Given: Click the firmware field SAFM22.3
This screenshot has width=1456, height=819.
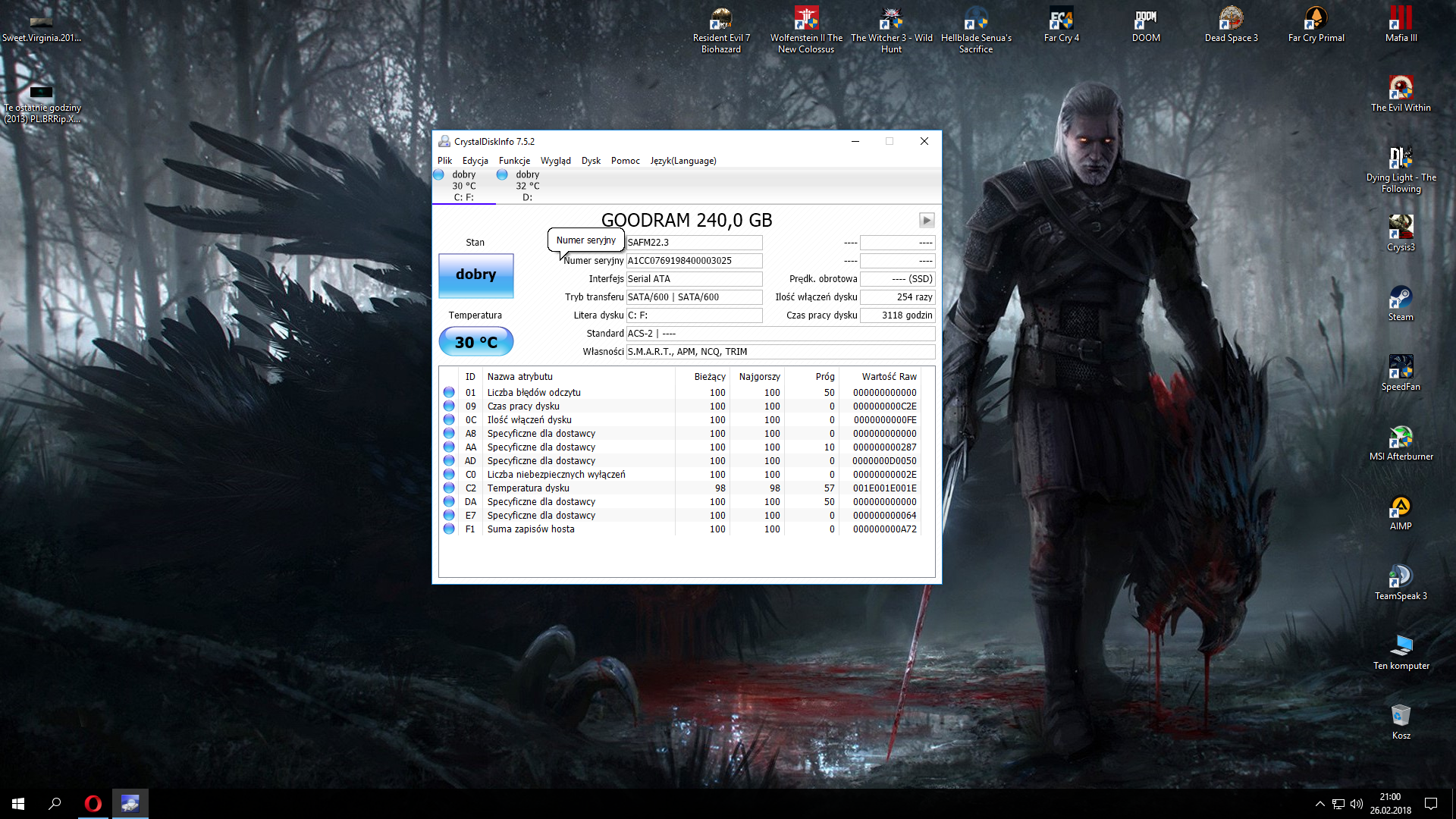Looking at the screenshot, I should [x=694, y=243].
